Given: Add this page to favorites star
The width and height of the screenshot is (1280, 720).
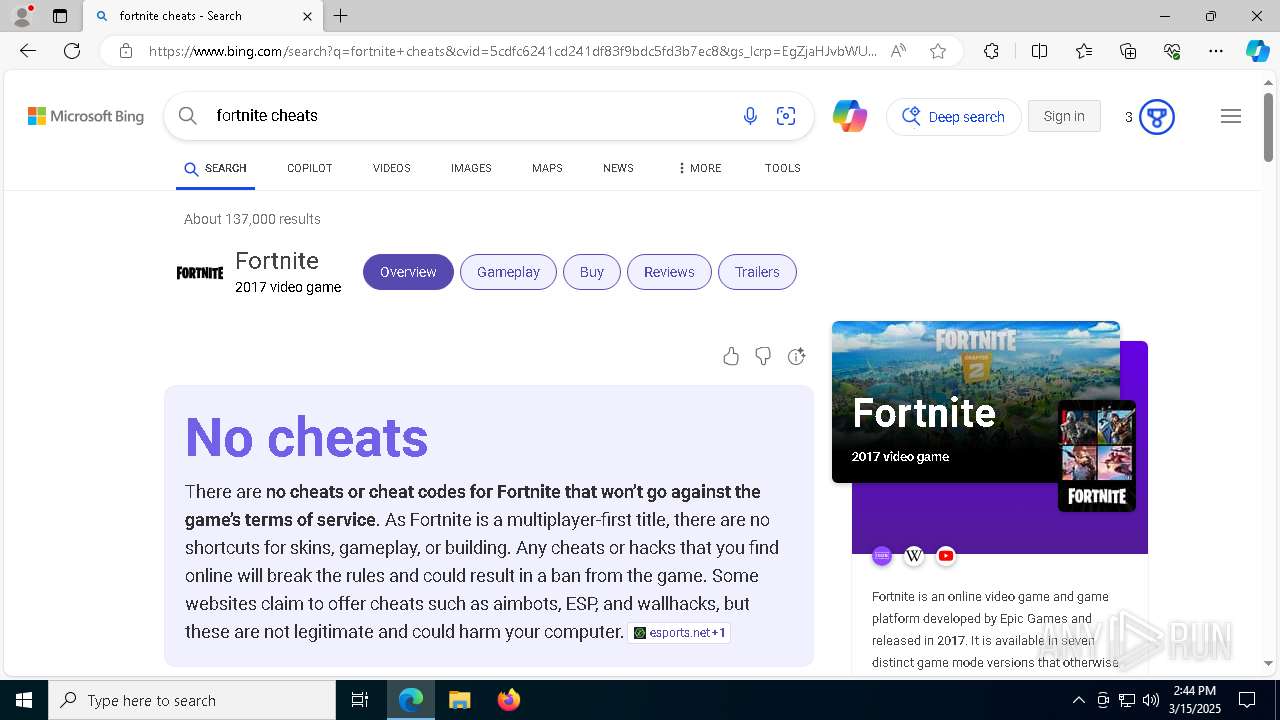Looking at the screenshot, I should point(938,51).
